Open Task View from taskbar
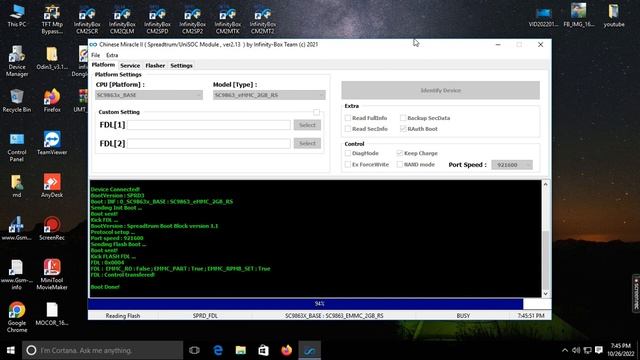 pos(195,350)
